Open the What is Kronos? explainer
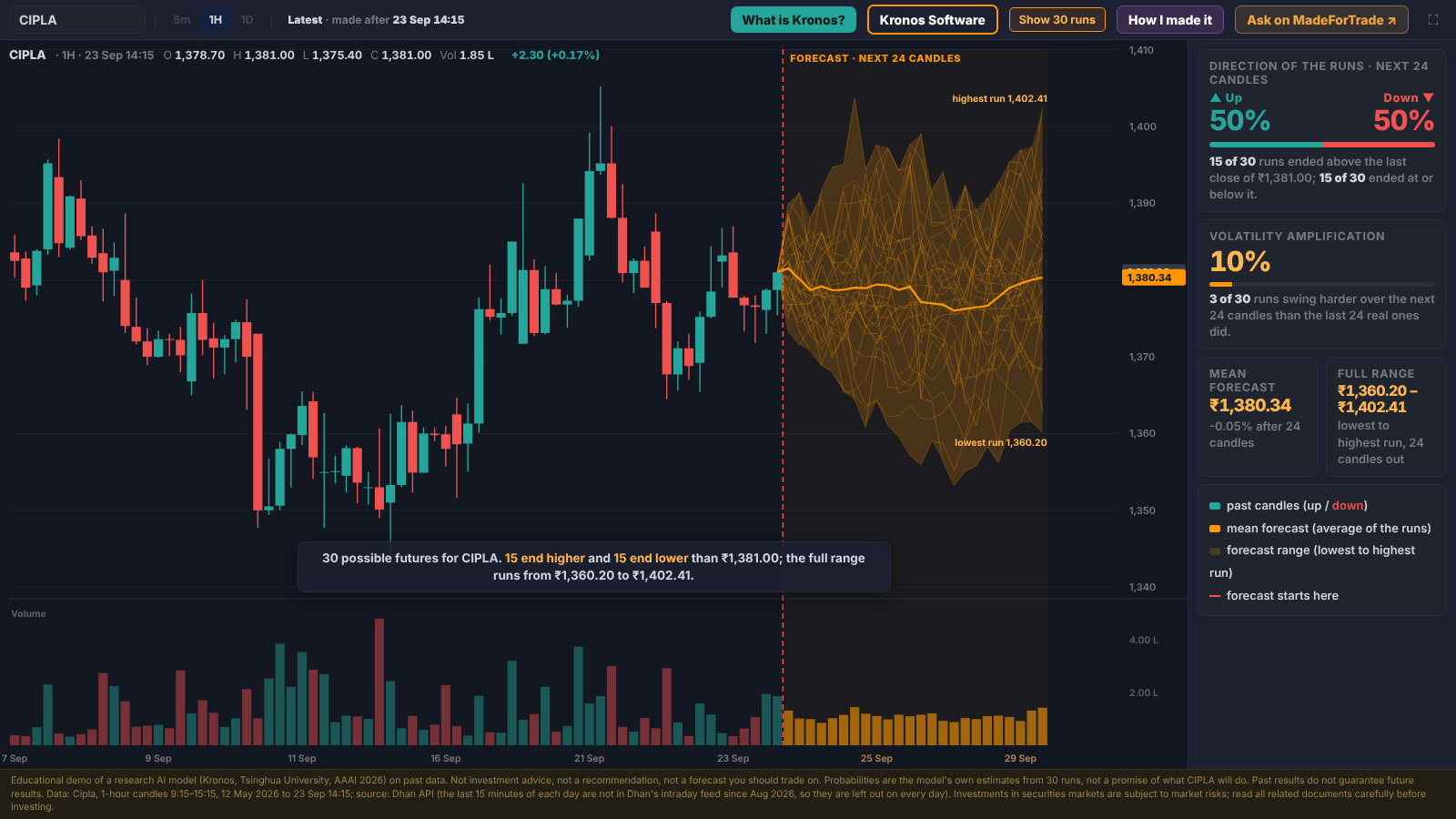Image resolution: width=1456 pixels, height=819 pixels. (x=794, y=19)
